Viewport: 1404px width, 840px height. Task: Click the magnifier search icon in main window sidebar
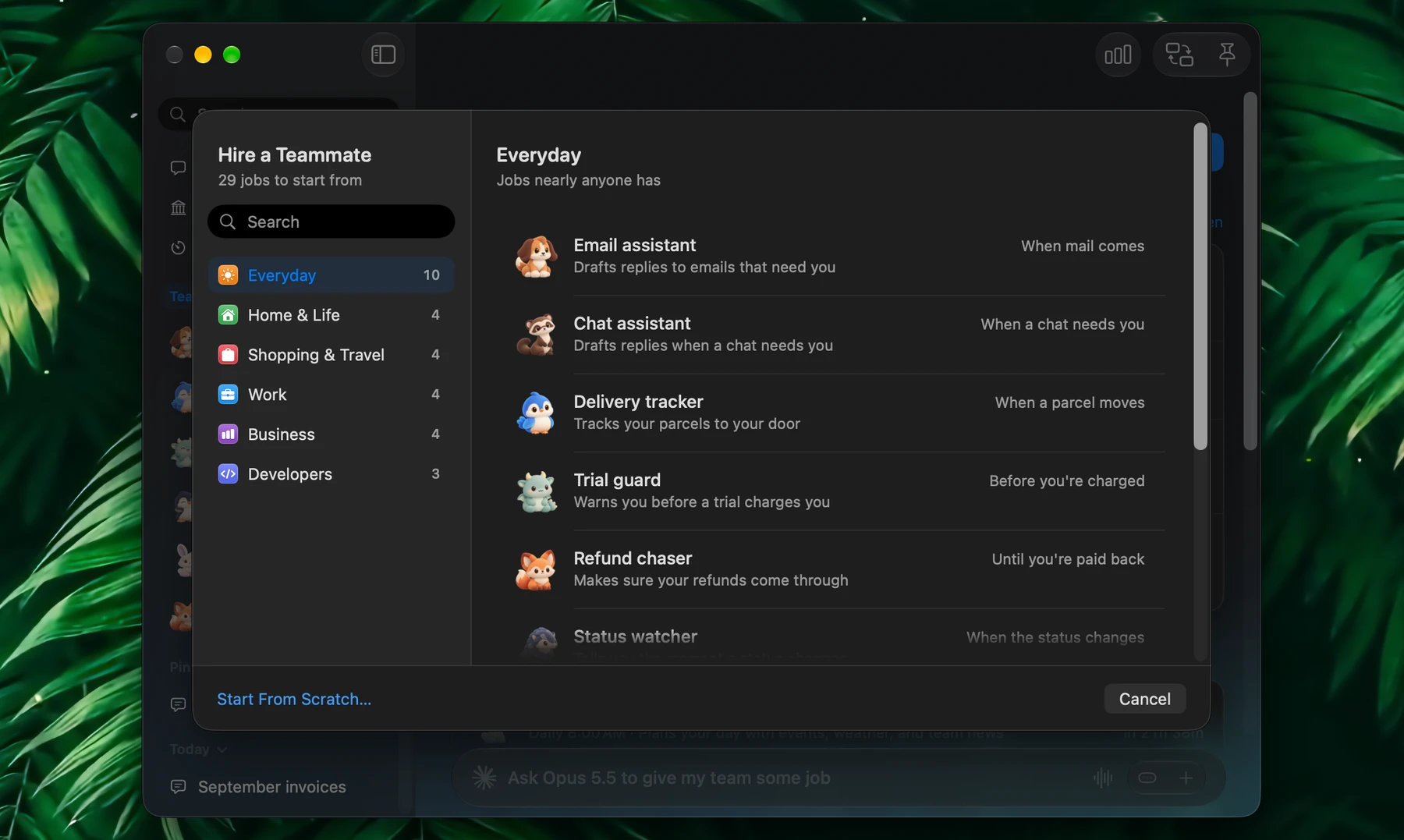[x=178, y=115]
